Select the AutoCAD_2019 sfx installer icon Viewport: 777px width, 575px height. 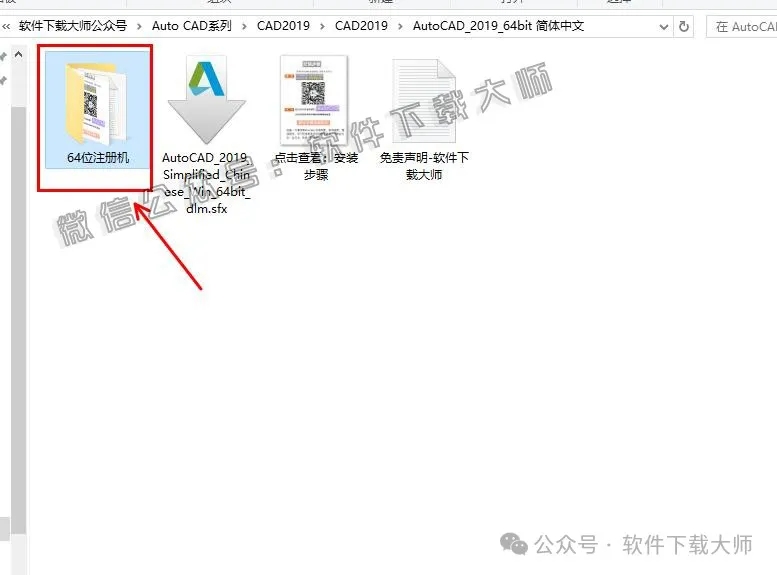[x=206, y=100]
